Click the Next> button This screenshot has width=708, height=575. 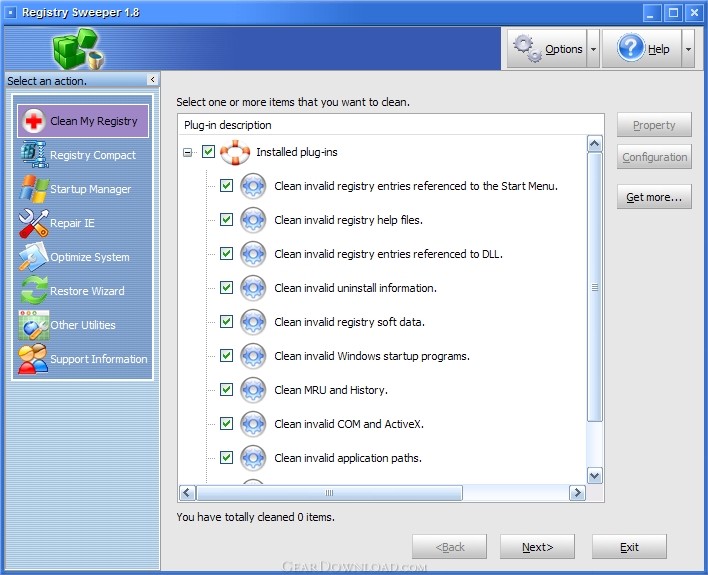[537, 547]
